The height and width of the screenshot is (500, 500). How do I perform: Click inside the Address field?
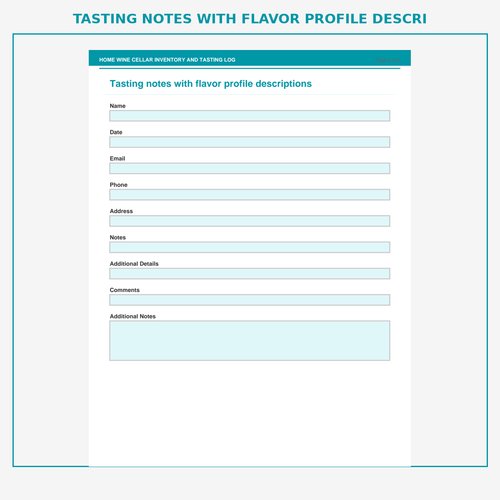249,221
